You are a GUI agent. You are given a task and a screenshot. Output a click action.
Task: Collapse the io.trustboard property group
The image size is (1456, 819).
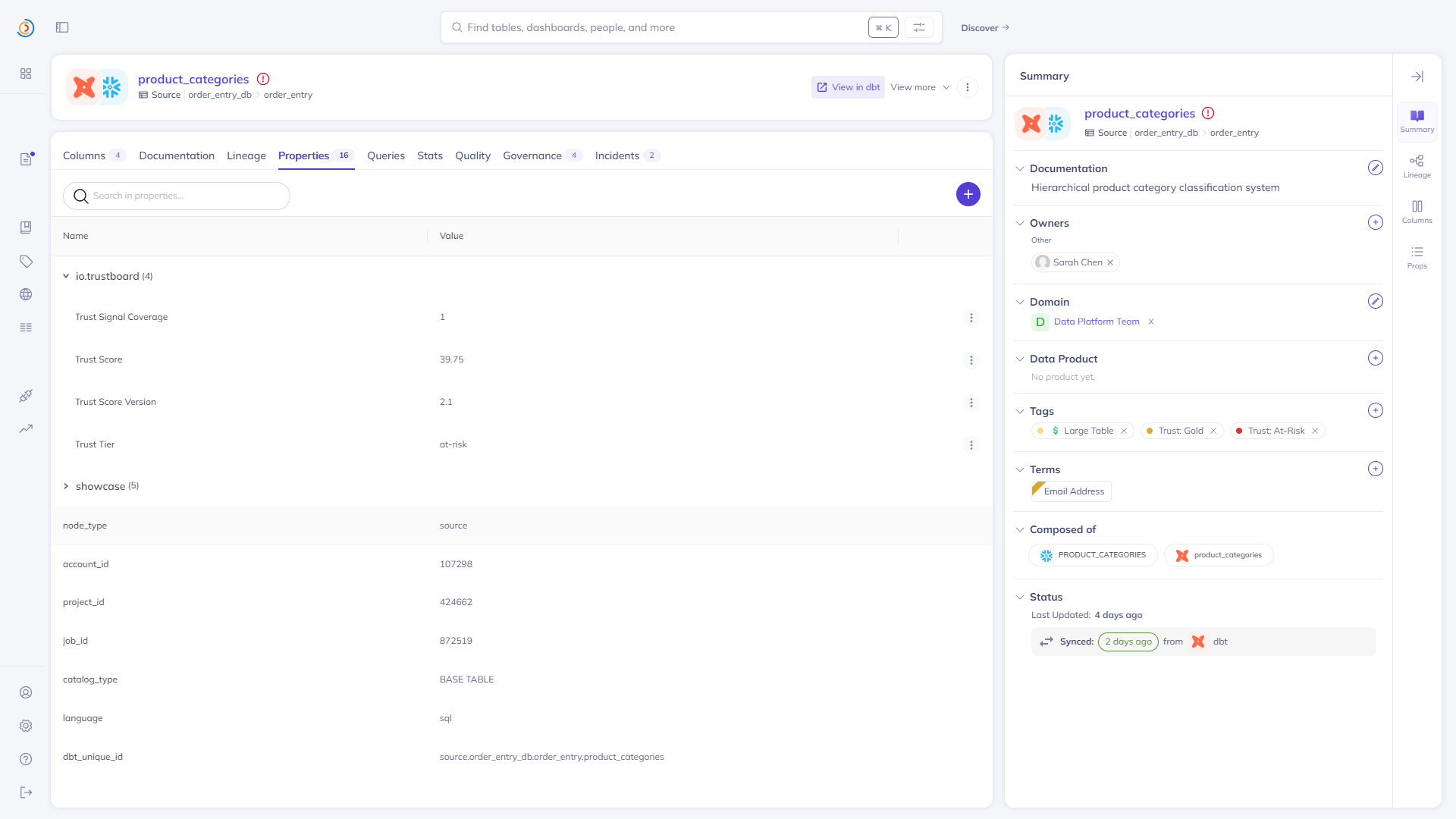pyautogui.click(x=66, y=276)
